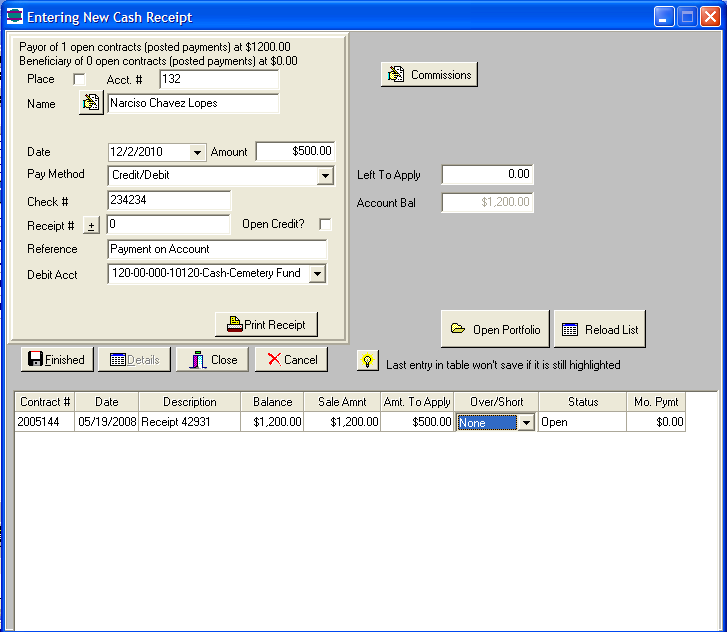Click the Check # input field
The width and height of the screenshot is (727, 632).
tap(169, 201)
